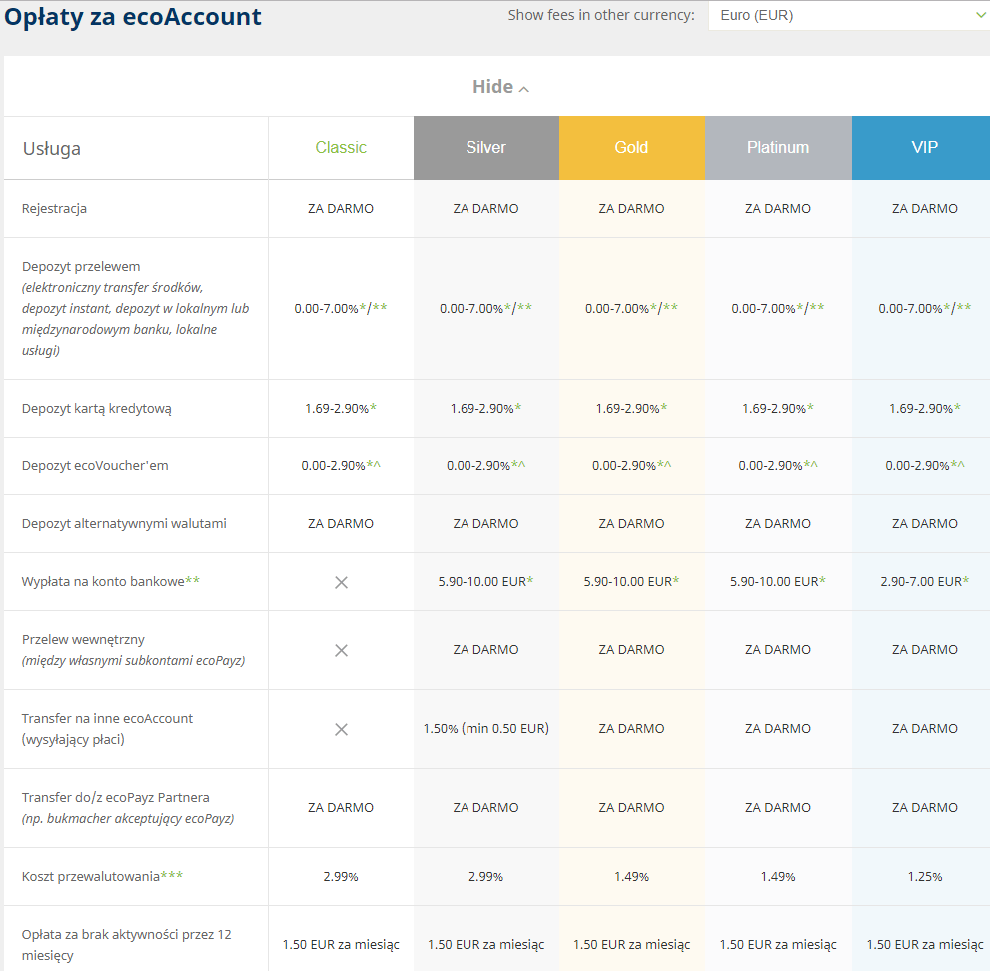Viewport: 990px width, 971px height.
Task: Click Platinum currency conversion cost 1.49%
Action: [778, 876]
